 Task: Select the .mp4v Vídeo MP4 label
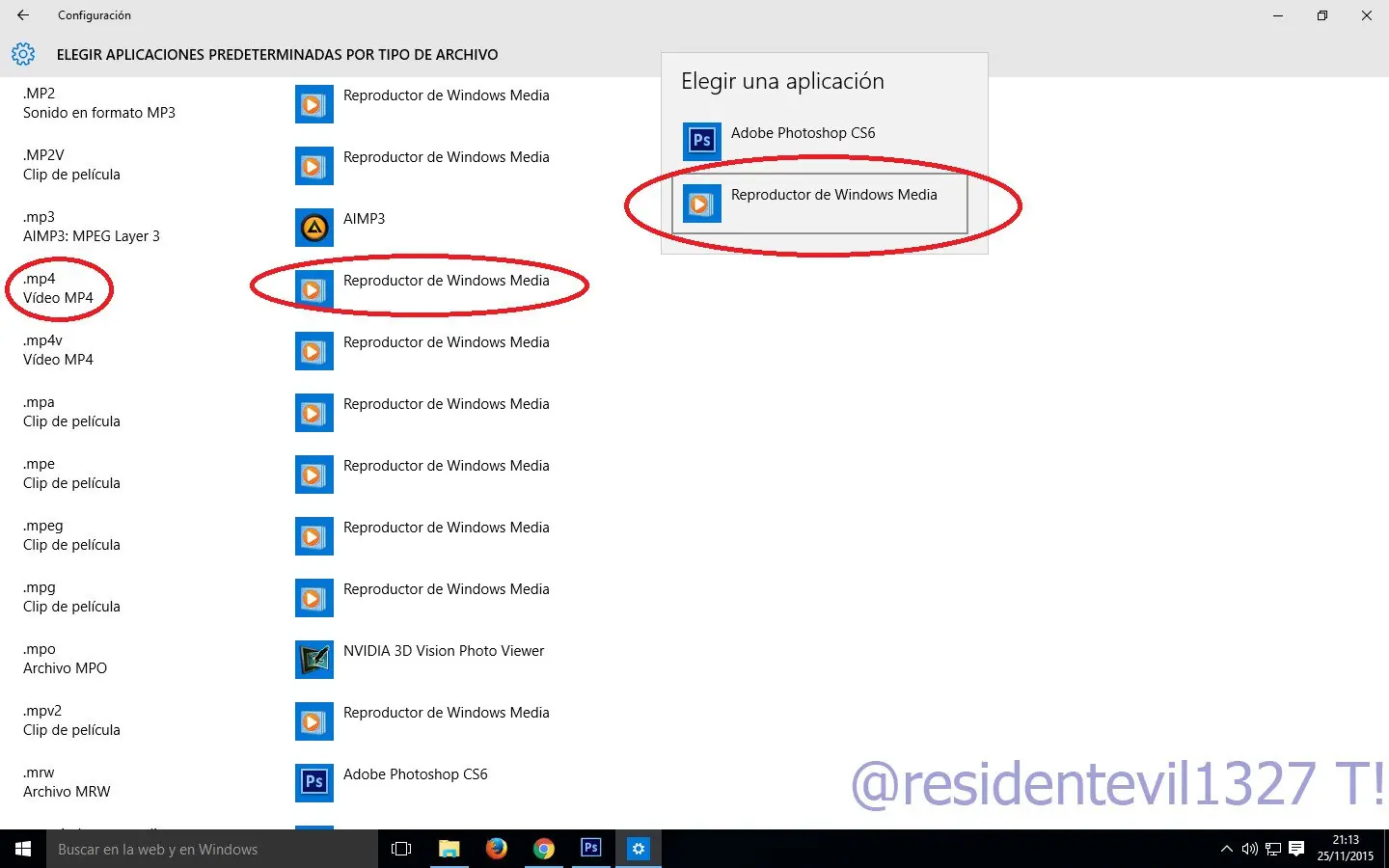coord(58,350)
